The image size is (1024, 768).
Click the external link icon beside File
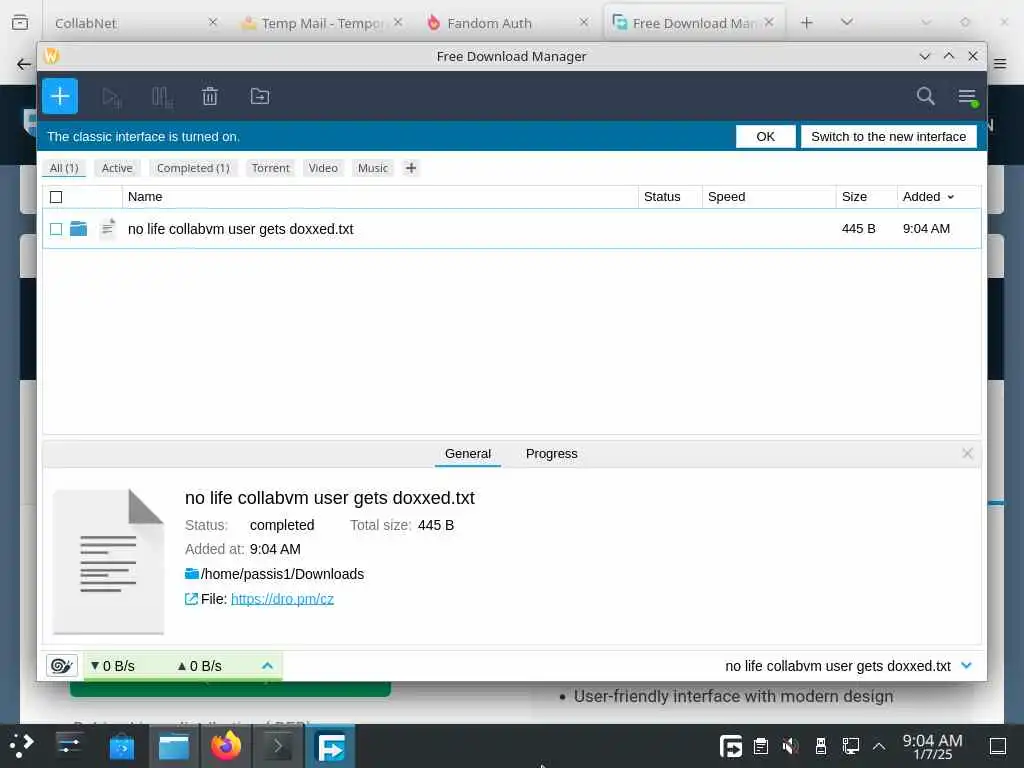point(191,599)
